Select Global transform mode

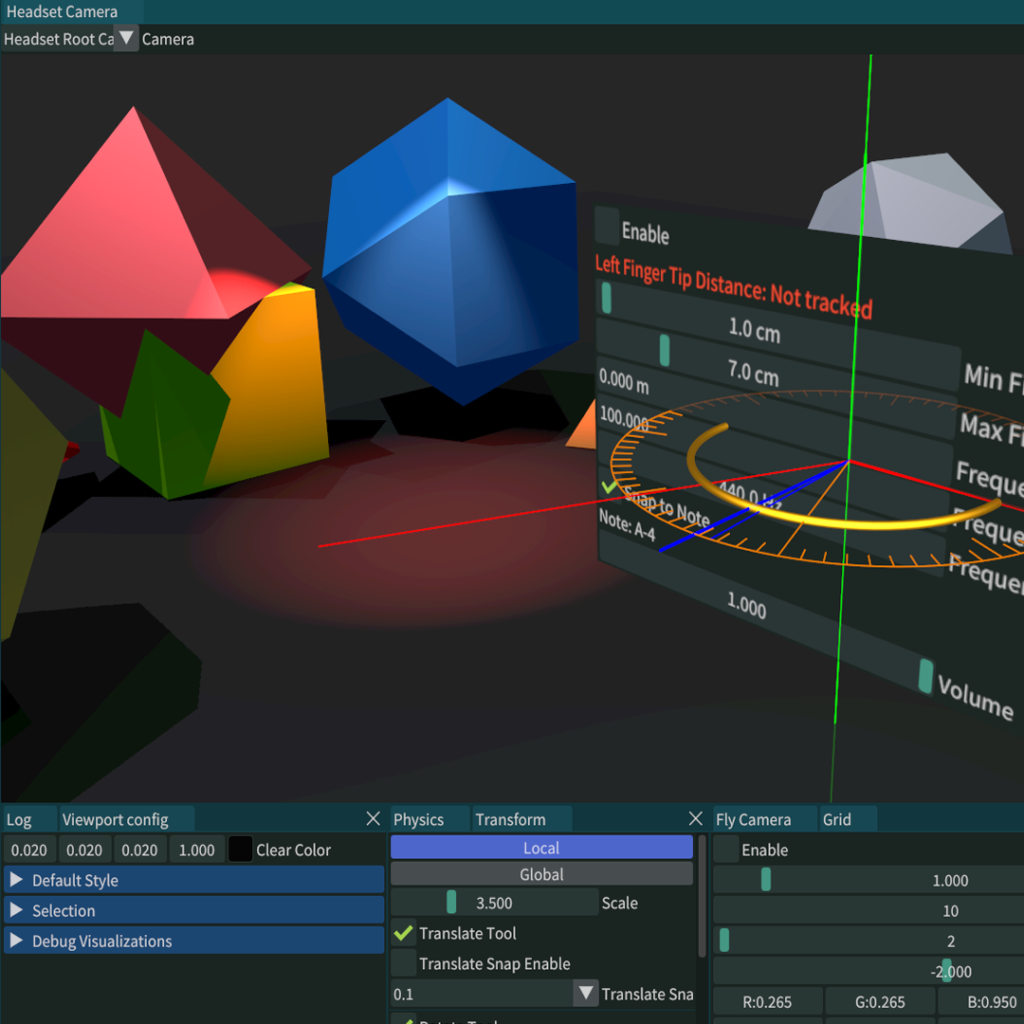tap(541, 874)
